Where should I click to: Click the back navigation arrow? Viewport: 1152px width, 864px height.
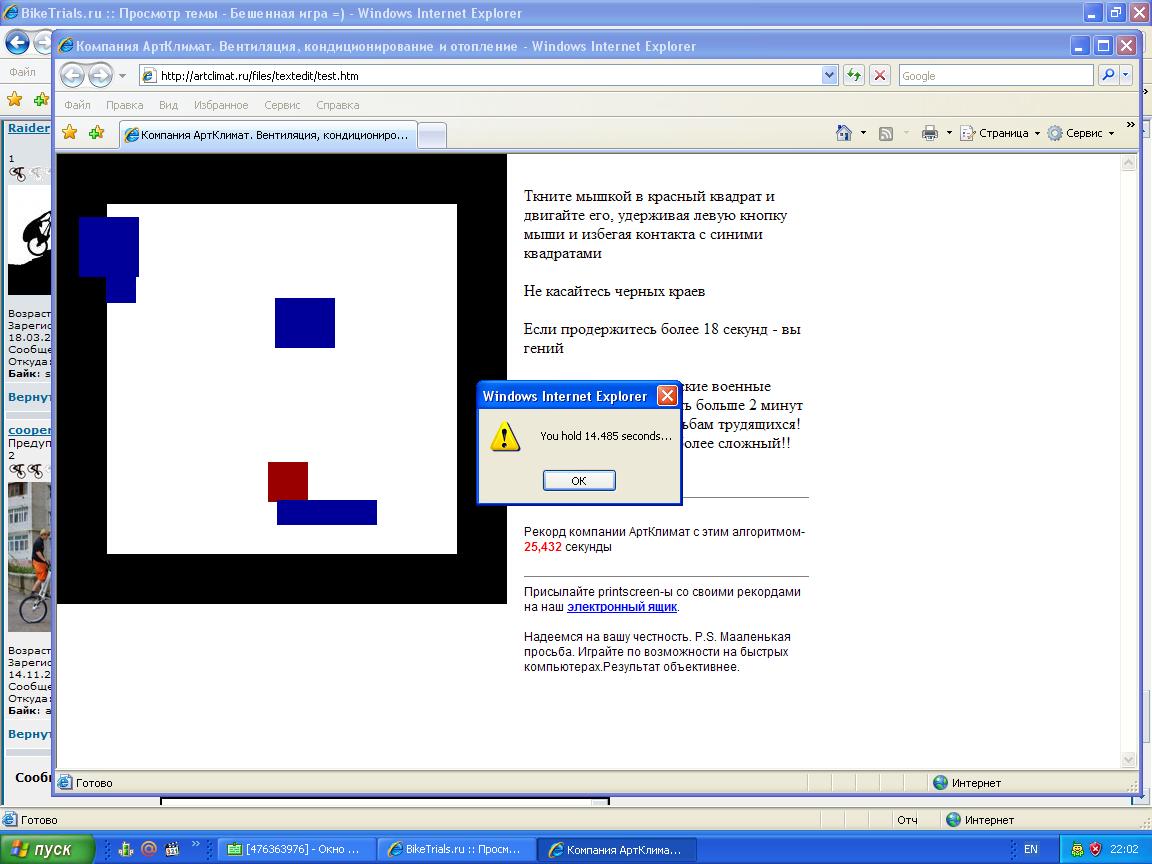tap(72, 76)
